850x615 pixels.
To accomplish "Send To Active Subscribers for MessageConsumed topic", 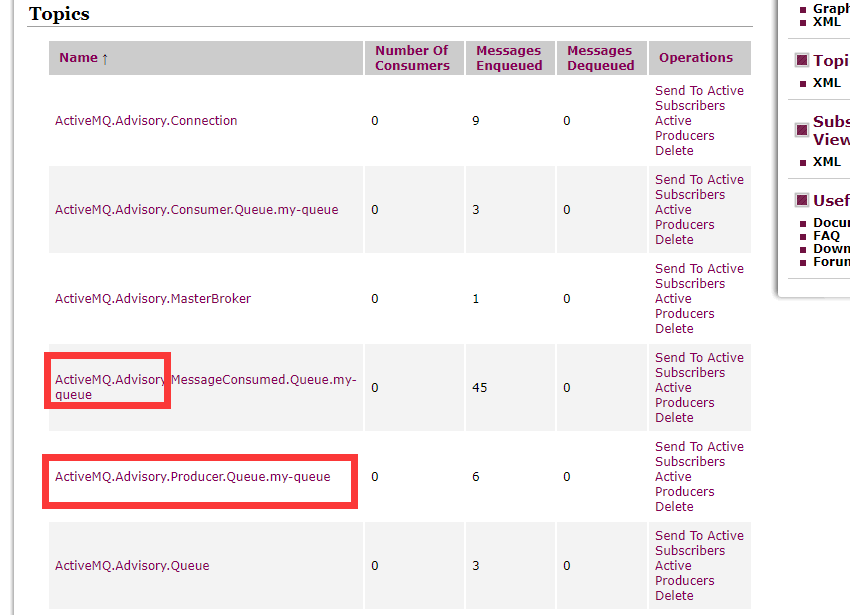I will coord(699,364).
